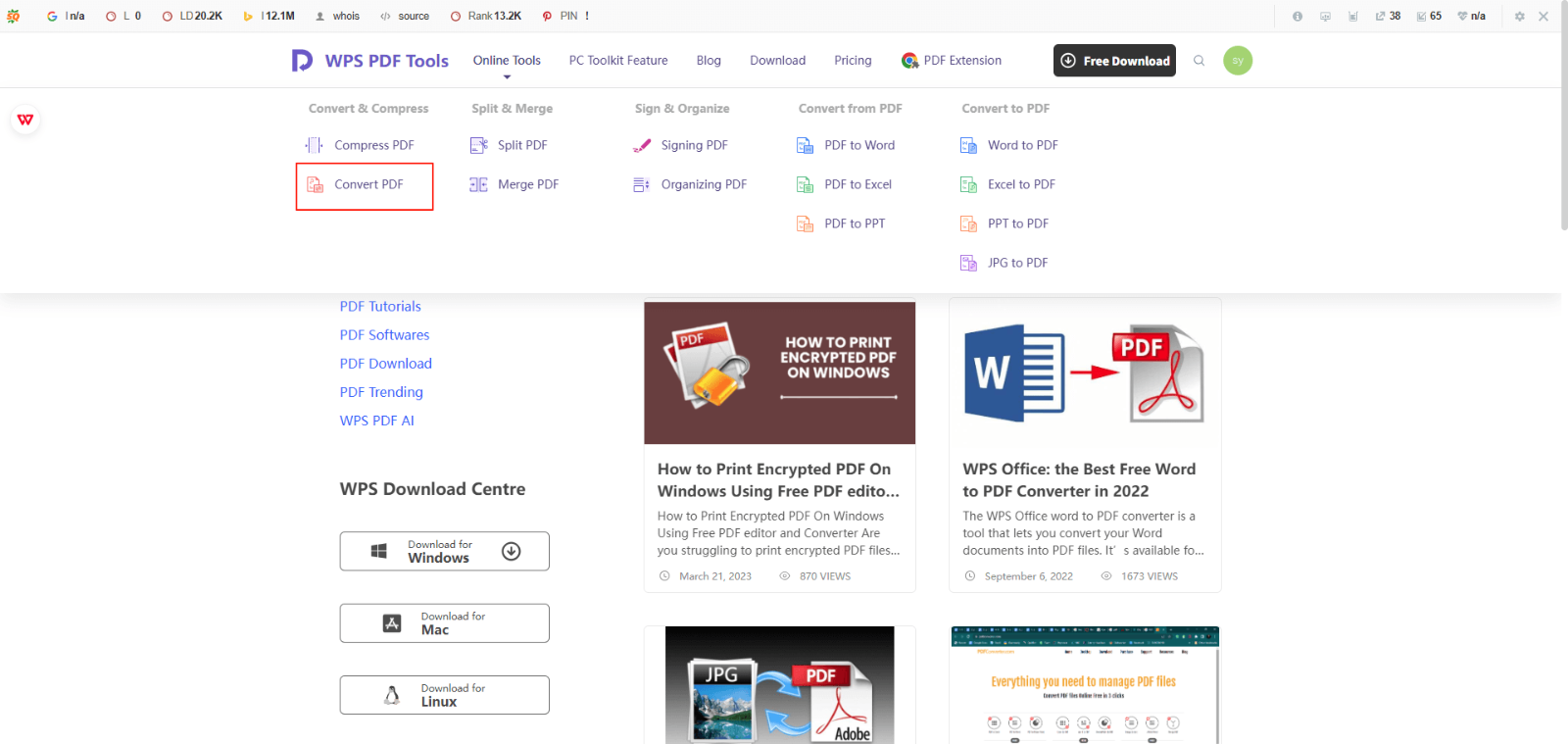Open the Compress PDF icon
The height and width of the screenshot is (744, 1568).
(315, 145)
